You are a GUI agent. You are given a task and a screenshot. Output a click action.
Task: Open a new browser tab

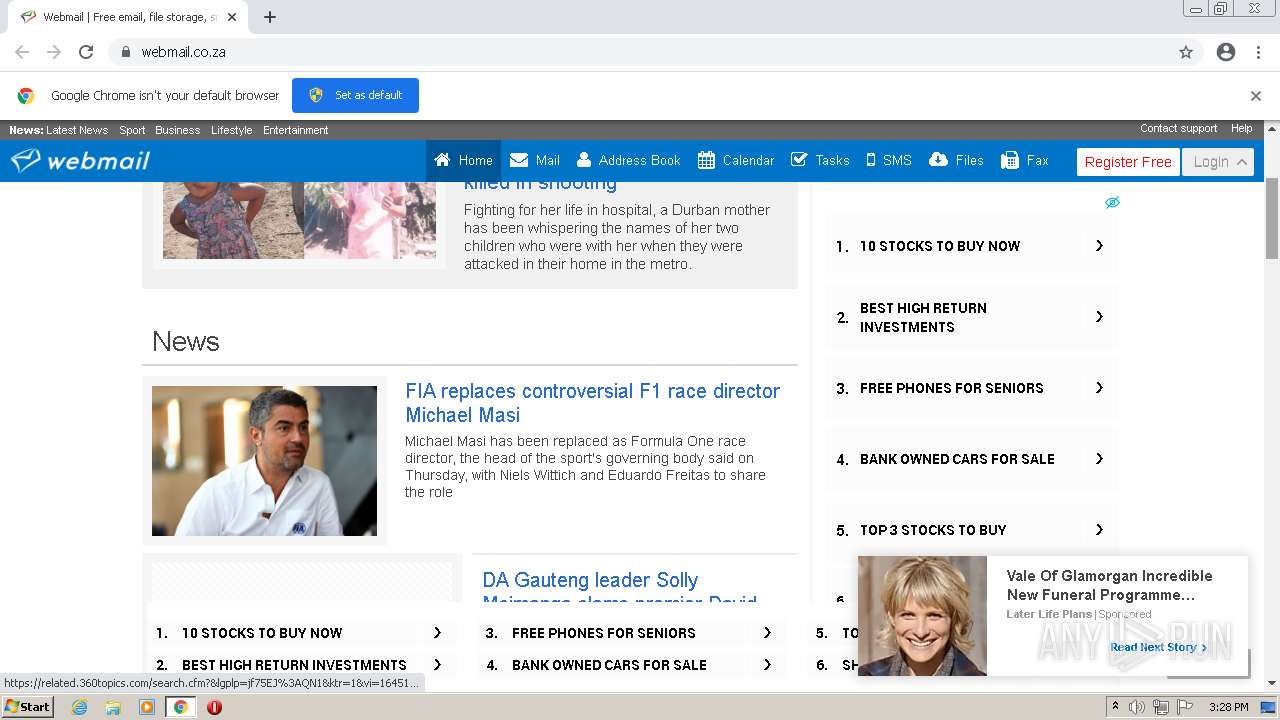(x=270, y=17)
